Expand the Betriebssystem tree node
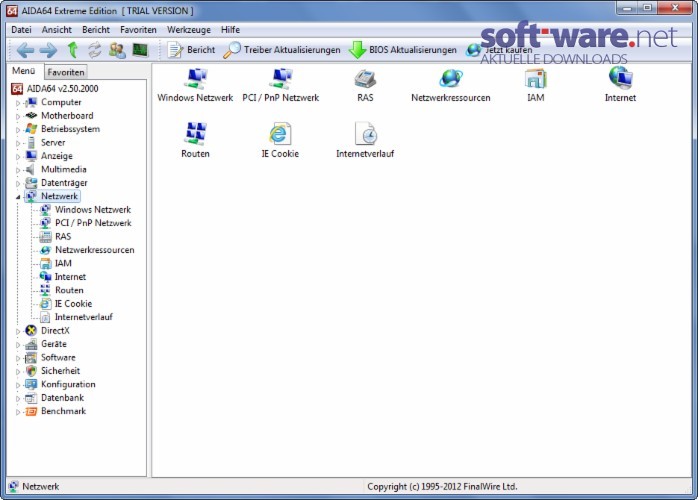The width and height of the screenshot is (698, 500). [x=18, y=130]
